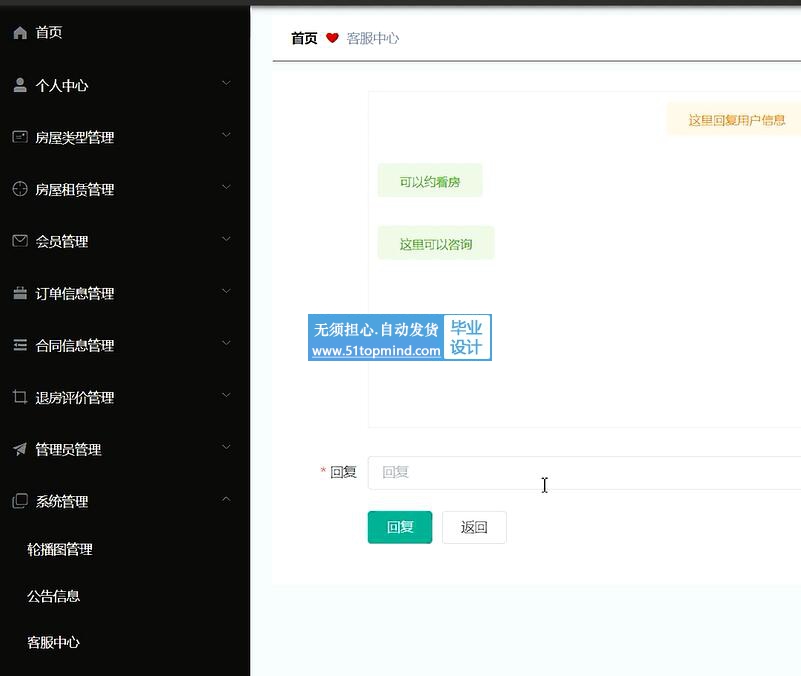Click the paper plane icon beside 管理员管理
The width and height of the screenshot is (801, 676).
coord(20,449)
